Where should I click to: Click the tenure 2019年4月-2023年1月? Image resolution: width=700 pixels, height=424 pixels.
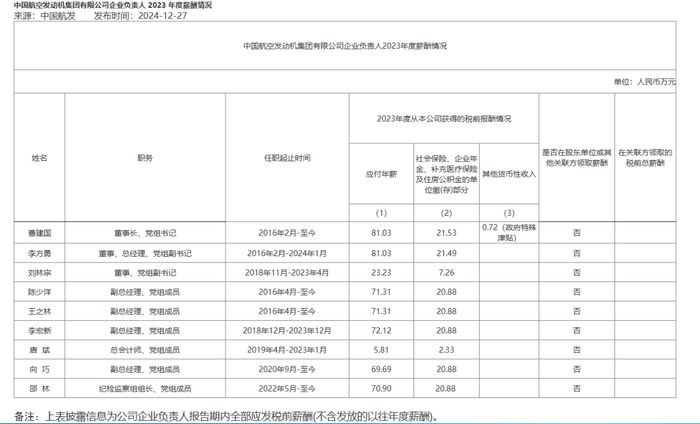click(287, 350)
